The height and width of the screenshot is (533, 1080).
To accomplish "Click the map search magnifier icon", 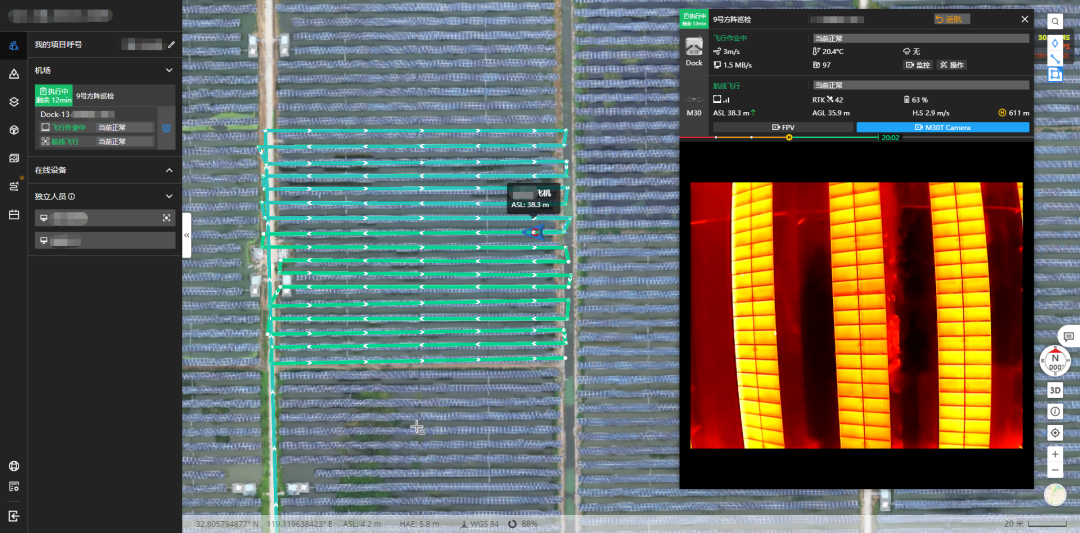I will 1055,21.
